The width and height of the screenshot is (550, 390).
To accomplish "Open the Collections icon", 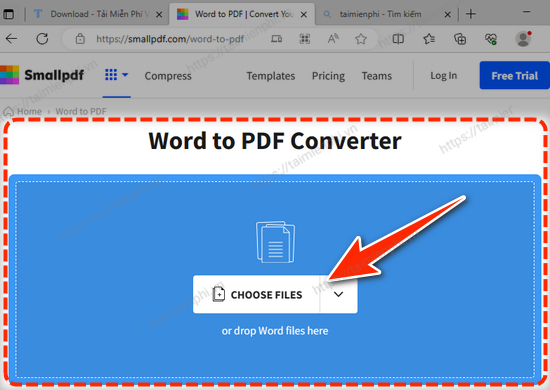I will click(460, 39).
